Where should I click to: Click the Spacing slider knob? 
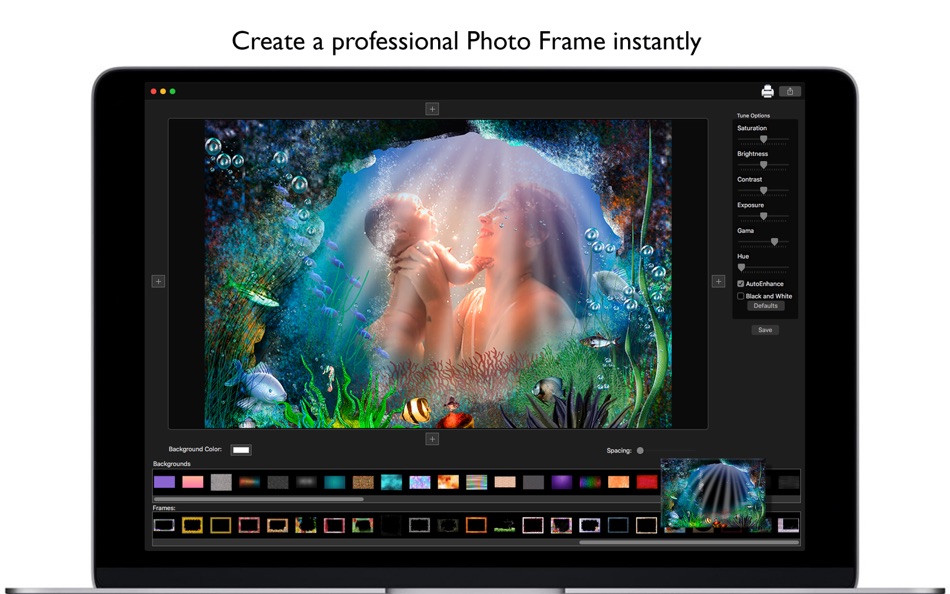coord(640,450)
